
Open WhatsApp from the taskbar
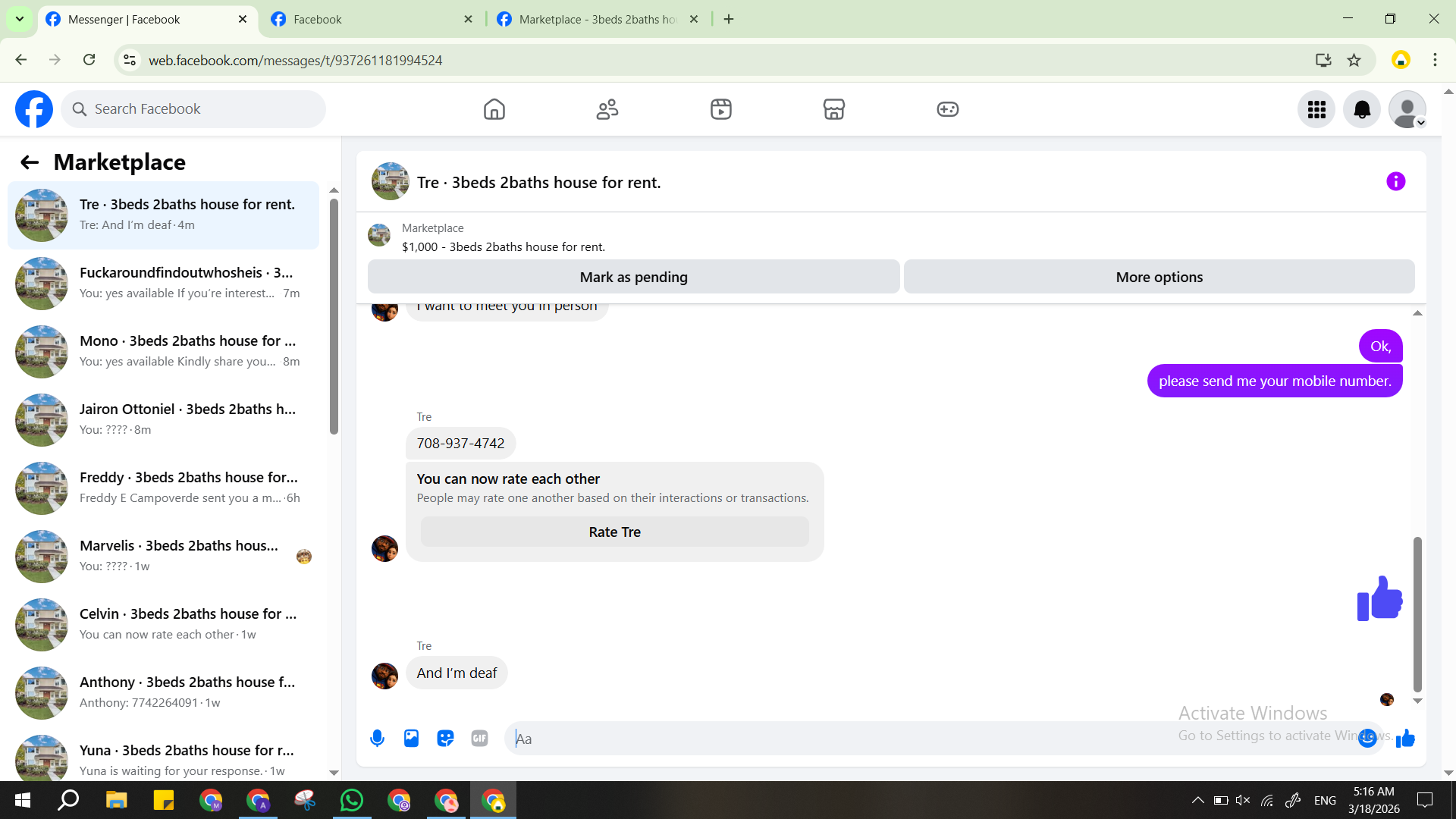(x=352, y=800)
